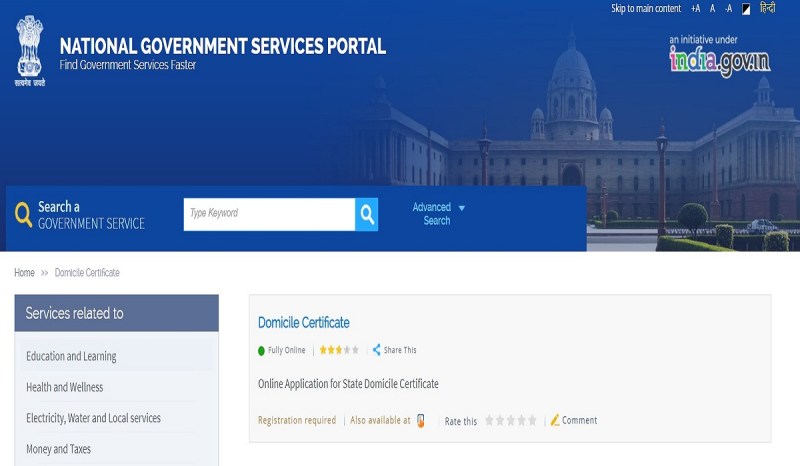Rate this service one star
Viewport: 800px width, 466px height.
click(489, 421)
